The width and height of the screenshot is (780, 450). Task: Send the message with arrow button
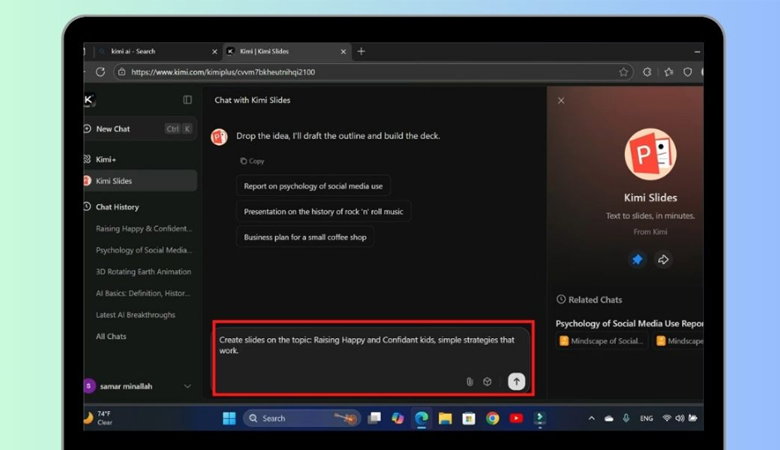click(516, 381)
